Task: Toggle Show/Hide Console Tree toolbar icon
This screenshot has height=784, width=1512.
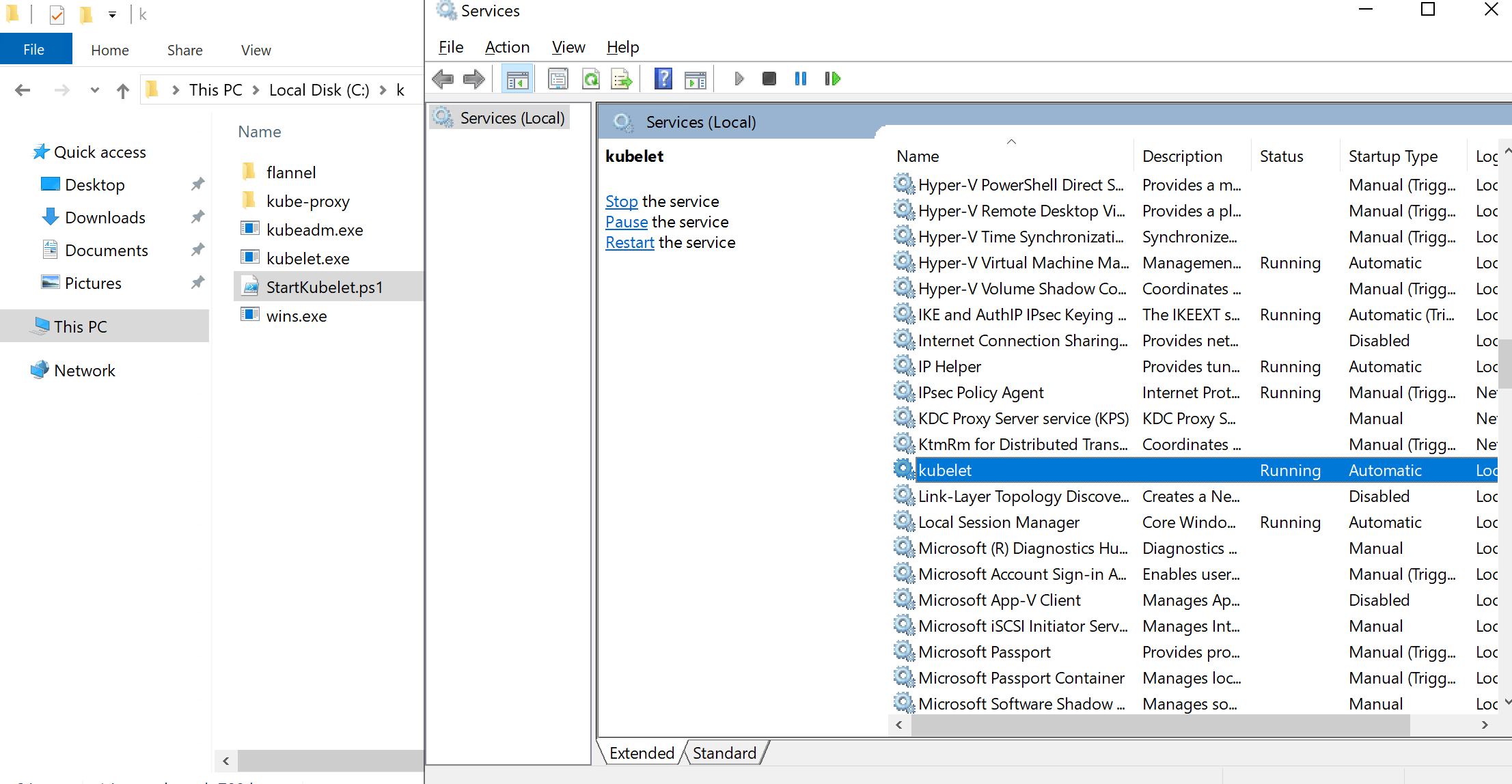Action: pos(517,79)
